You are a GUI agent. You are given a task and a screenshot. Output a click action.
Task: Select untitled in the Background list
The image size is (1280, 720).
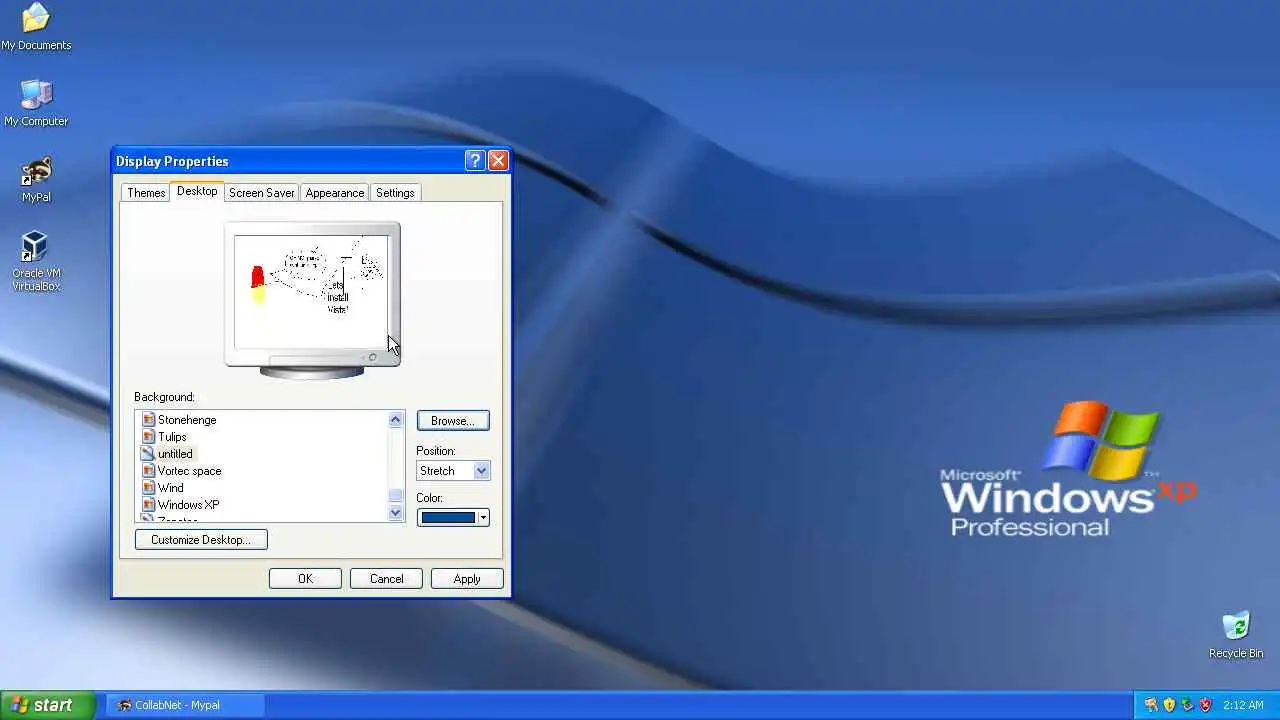[x=175, y=454]
